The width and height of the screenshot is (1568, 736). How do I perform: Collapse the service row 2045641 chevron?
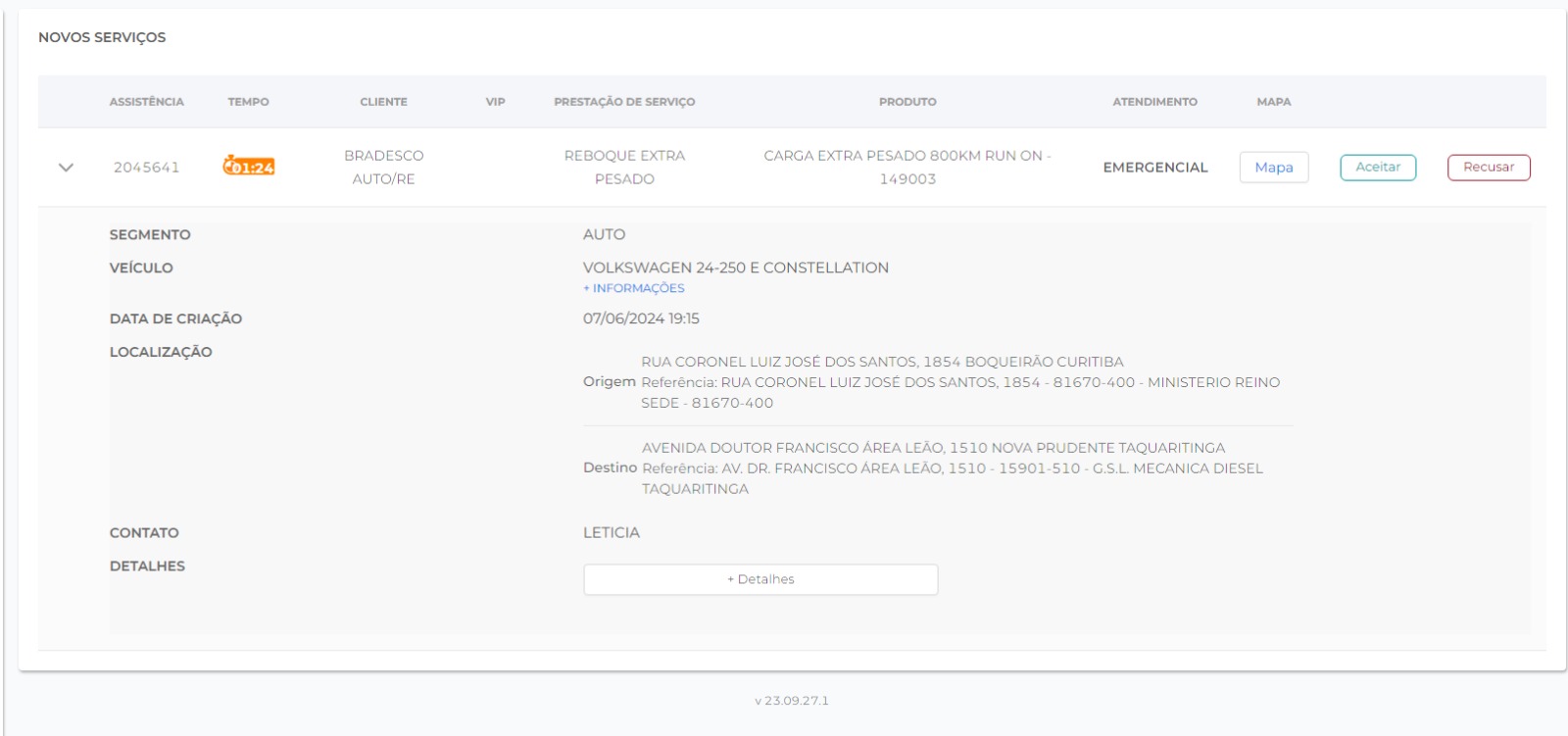pyautogui.click(x=66, y=168)
